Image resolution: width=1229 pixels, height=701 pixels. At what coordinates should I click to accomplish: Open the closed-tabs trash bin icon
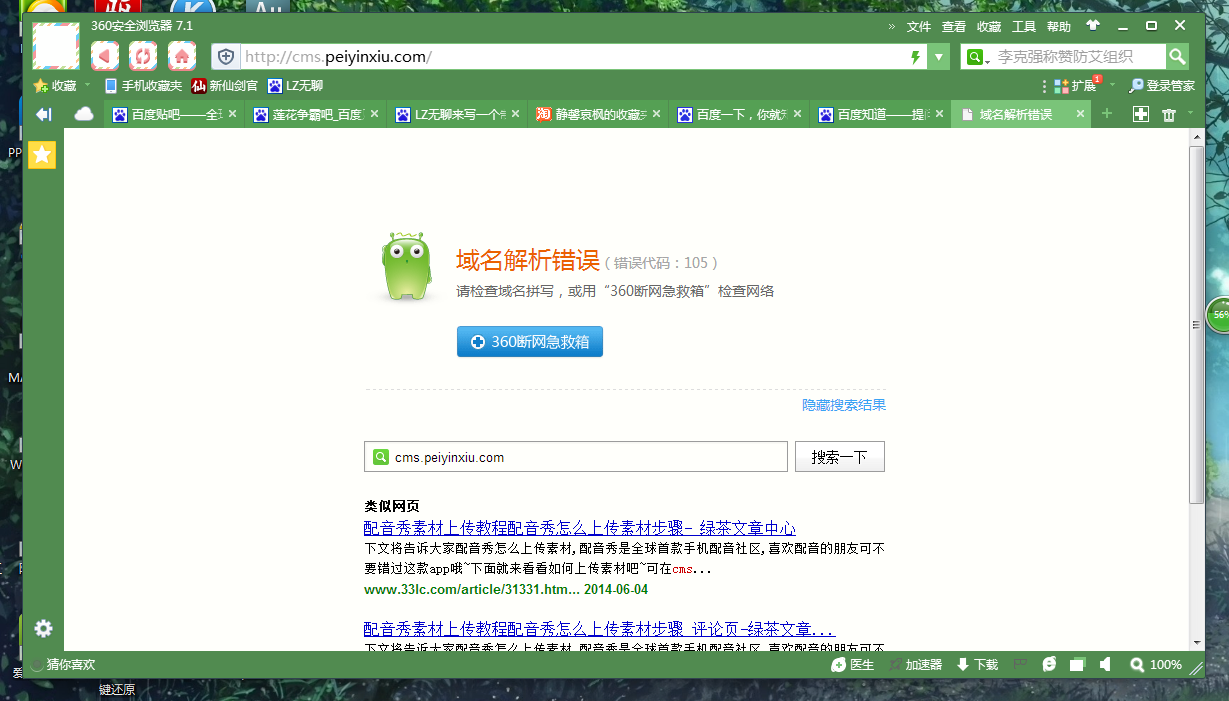point(1168,115)
